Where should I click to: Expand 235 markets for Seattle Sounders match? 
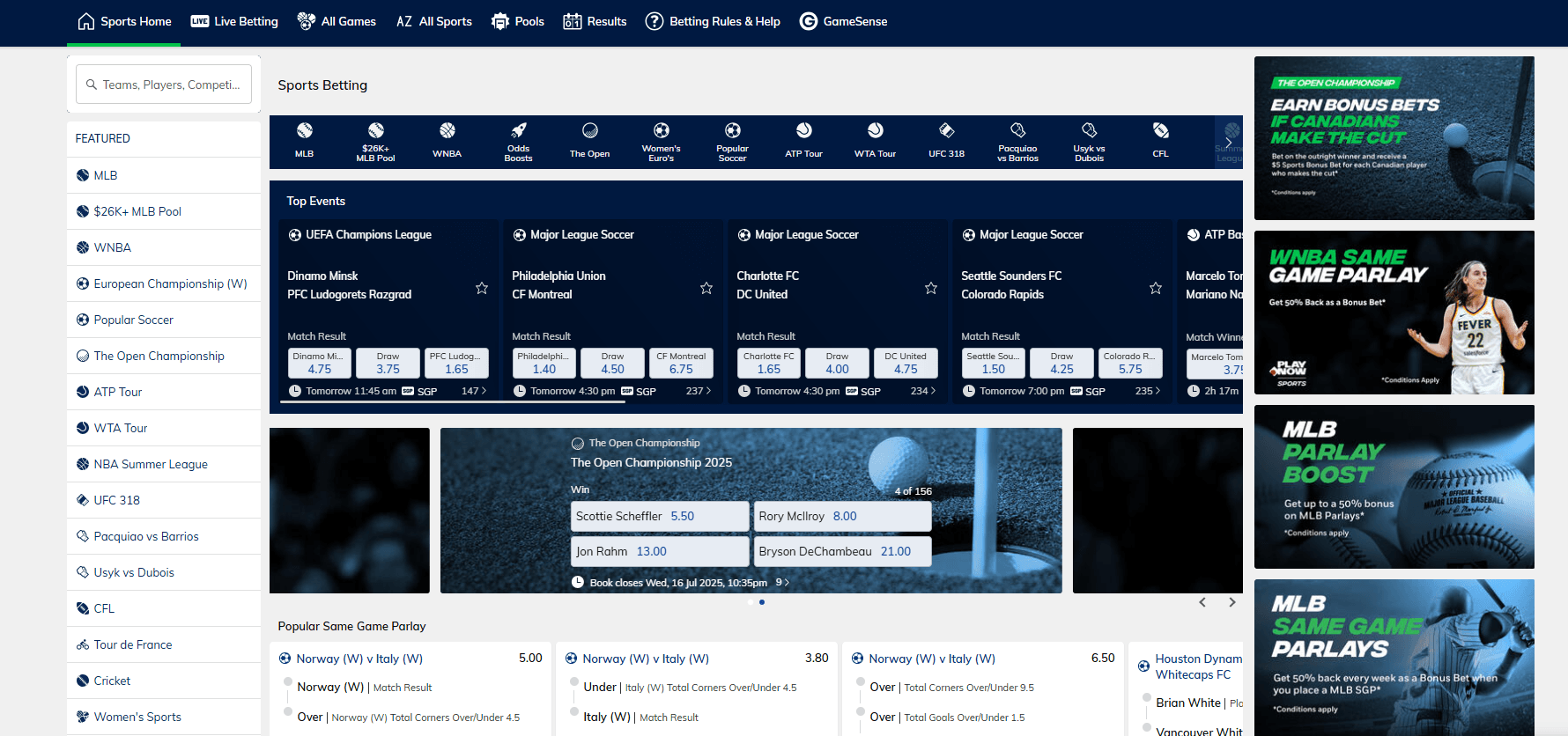click(x=1148, y=391)
